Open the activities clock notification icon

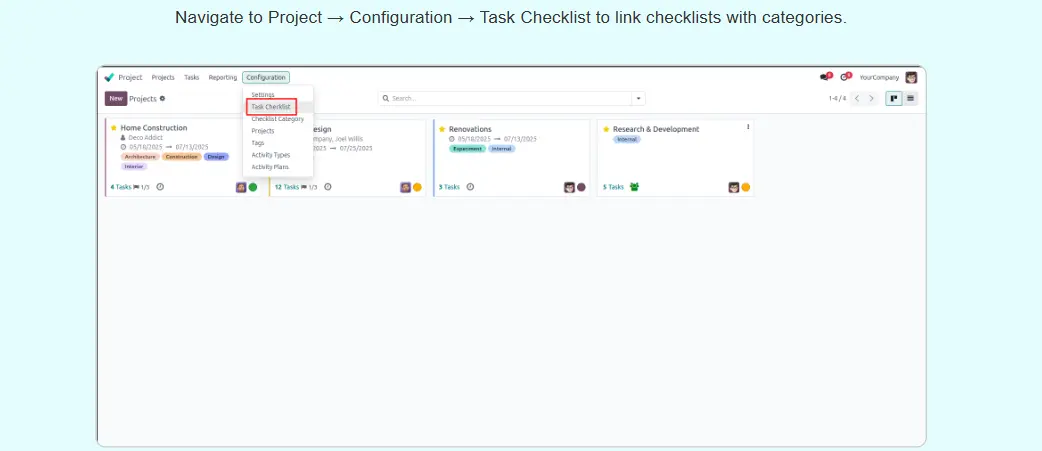click(x=845, y=77)
